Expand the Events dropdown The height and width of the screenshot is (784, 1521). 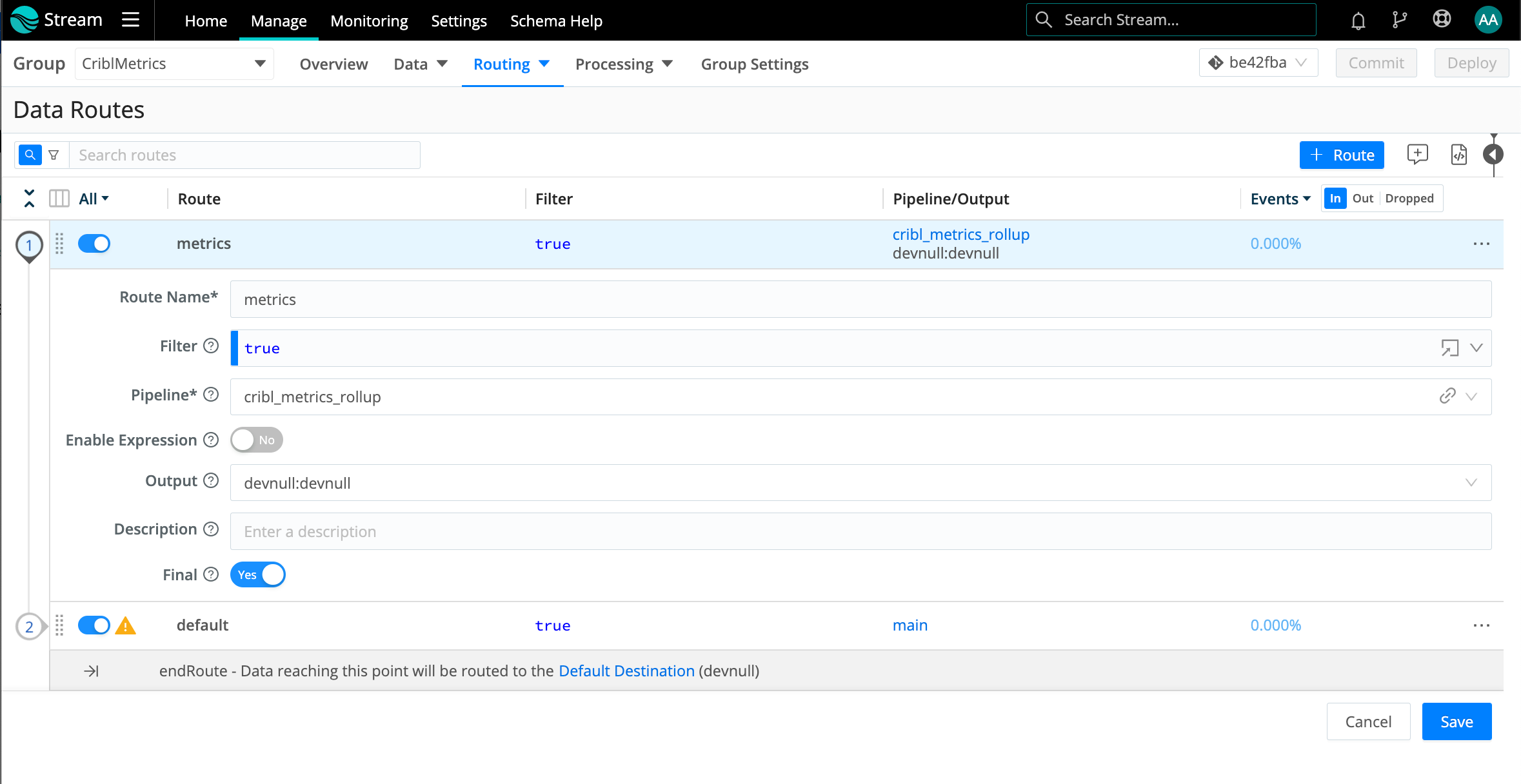[1278, 199]
